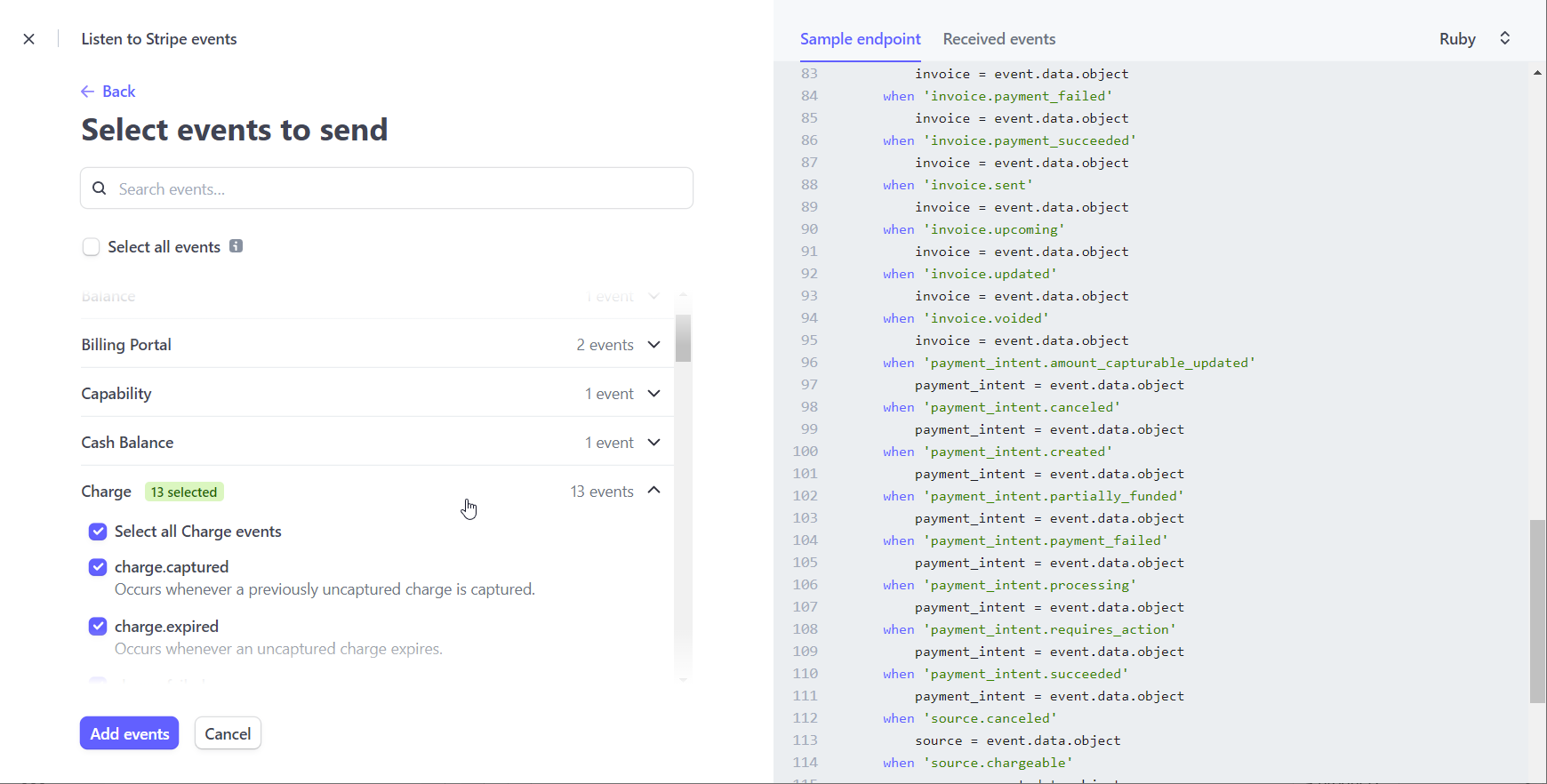Click the charge.captured description text

tap(325, 589)
